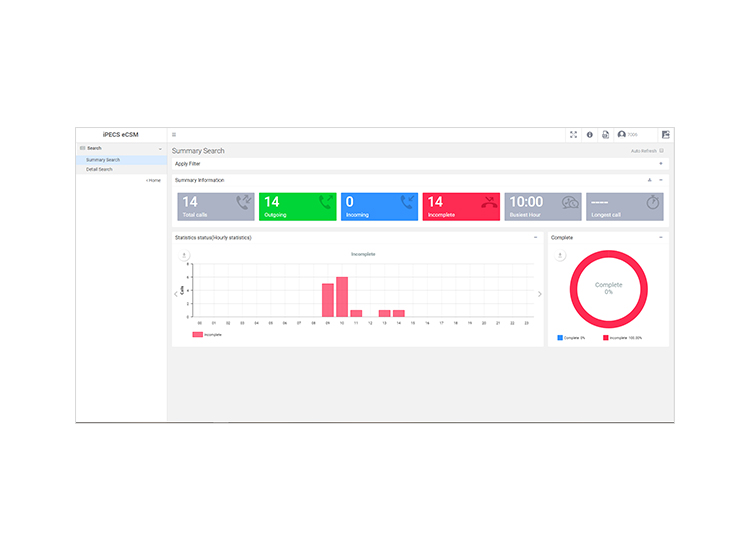
Task: Toggle fullscreen using the expand arrows icon
Action: pyautogui.click(x=574, y=135)
